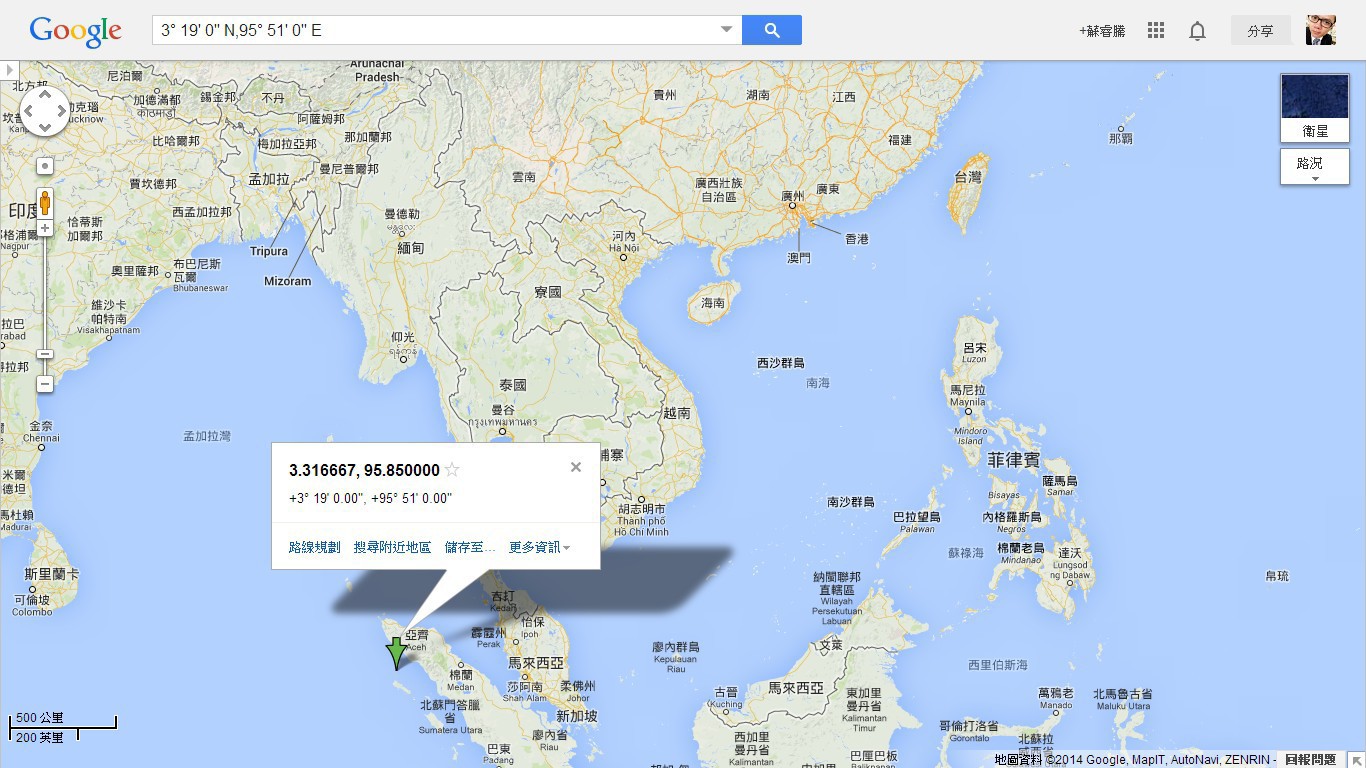Click the zoom in plus button
Screen dimensions: 1366x768
(x=45, y=229)
